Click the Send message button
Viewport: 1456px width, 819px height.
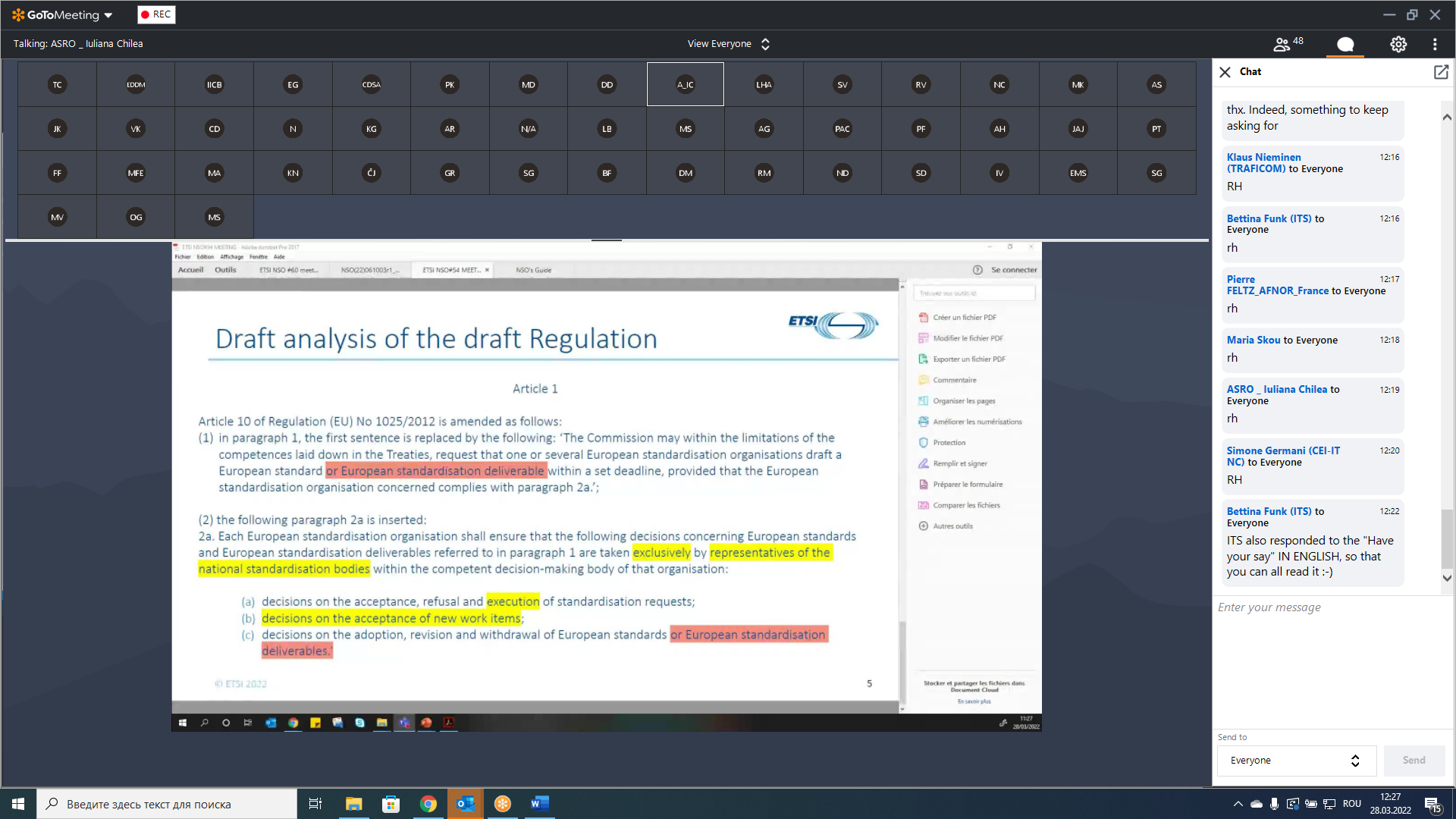tap(1414, 761)
